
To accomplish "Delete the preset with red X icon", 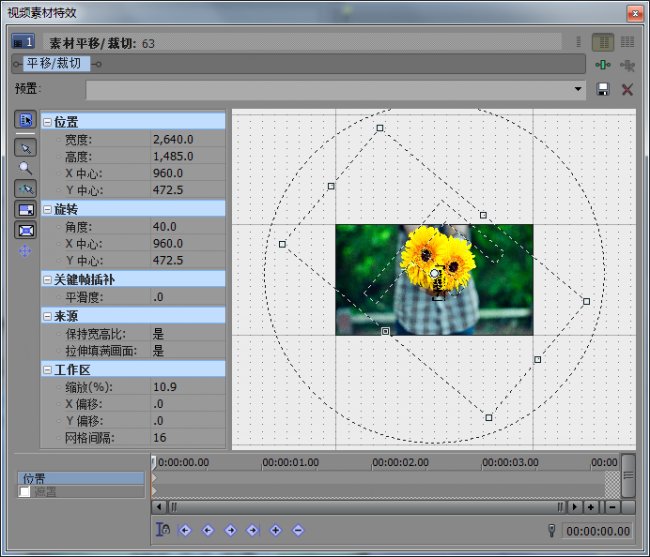I will [x=627, y=90].
